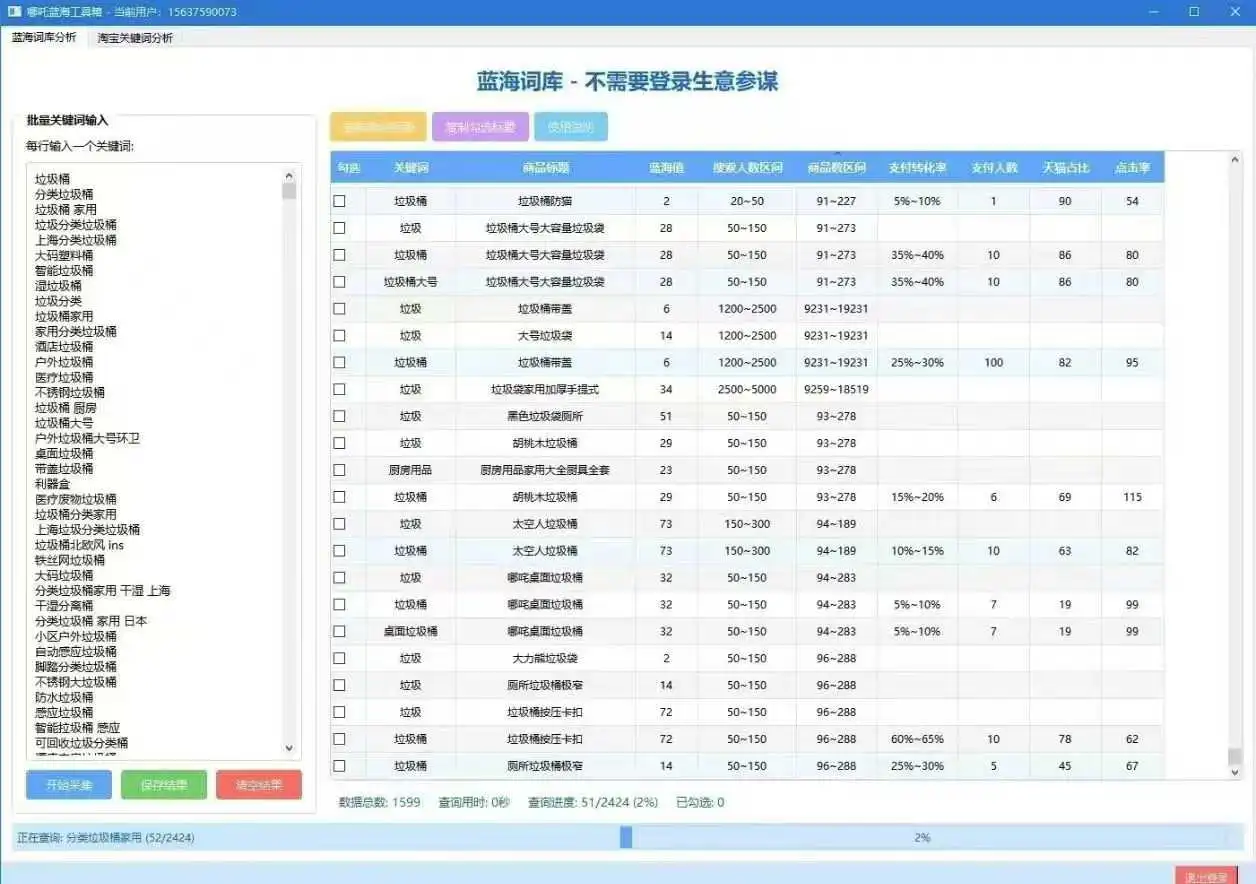This screenshot has height=884, width=1256.
Task: Tick the 厨房用品家用大全厨具全套 row checkbox
Action: pyautogui.click(x=339, y=470)
